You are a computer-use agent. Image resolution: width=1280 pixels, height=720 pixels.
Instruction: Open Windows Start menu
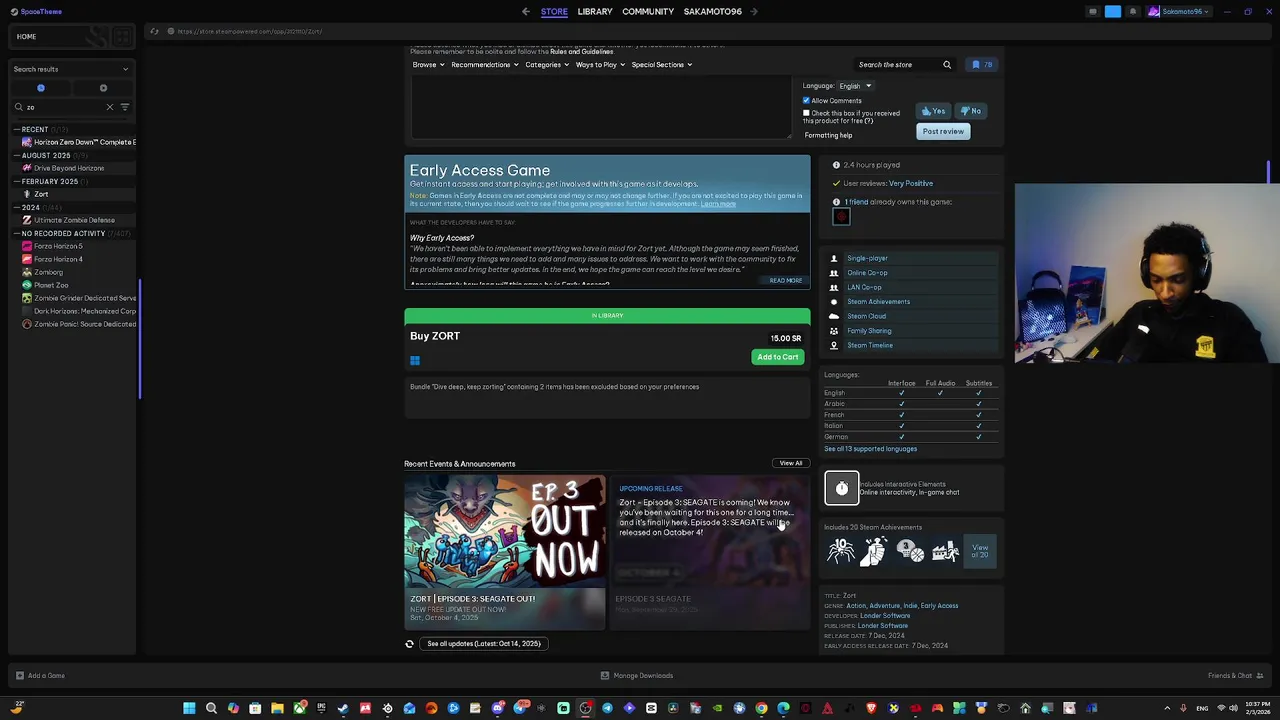[189, 709]
